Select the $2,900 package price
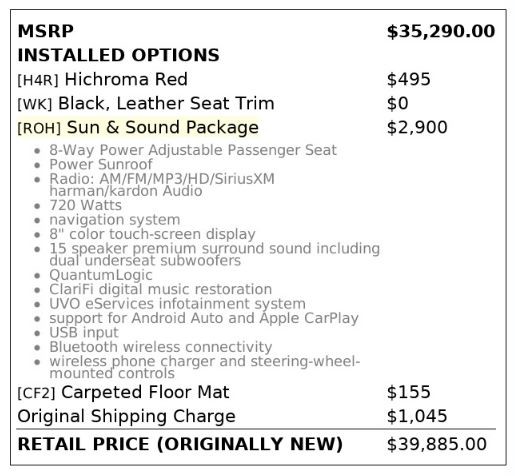 coord(417,127)
